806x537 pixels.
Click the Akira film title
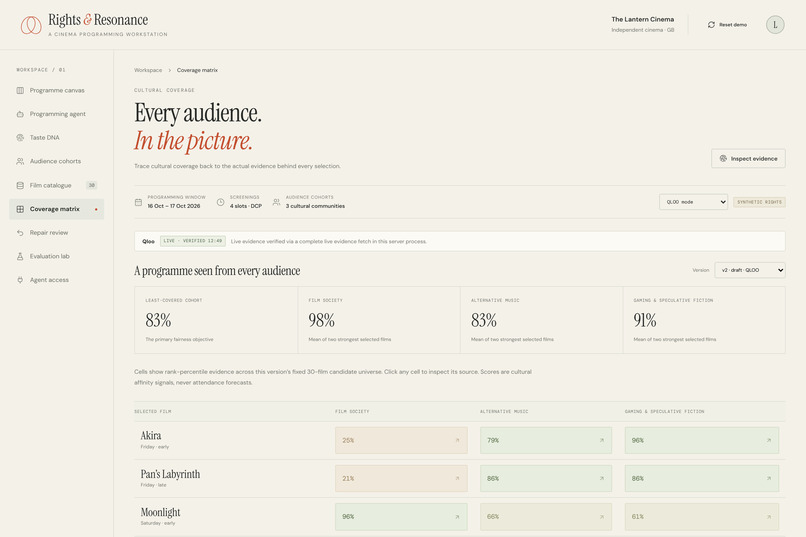(x=151, y=436)
